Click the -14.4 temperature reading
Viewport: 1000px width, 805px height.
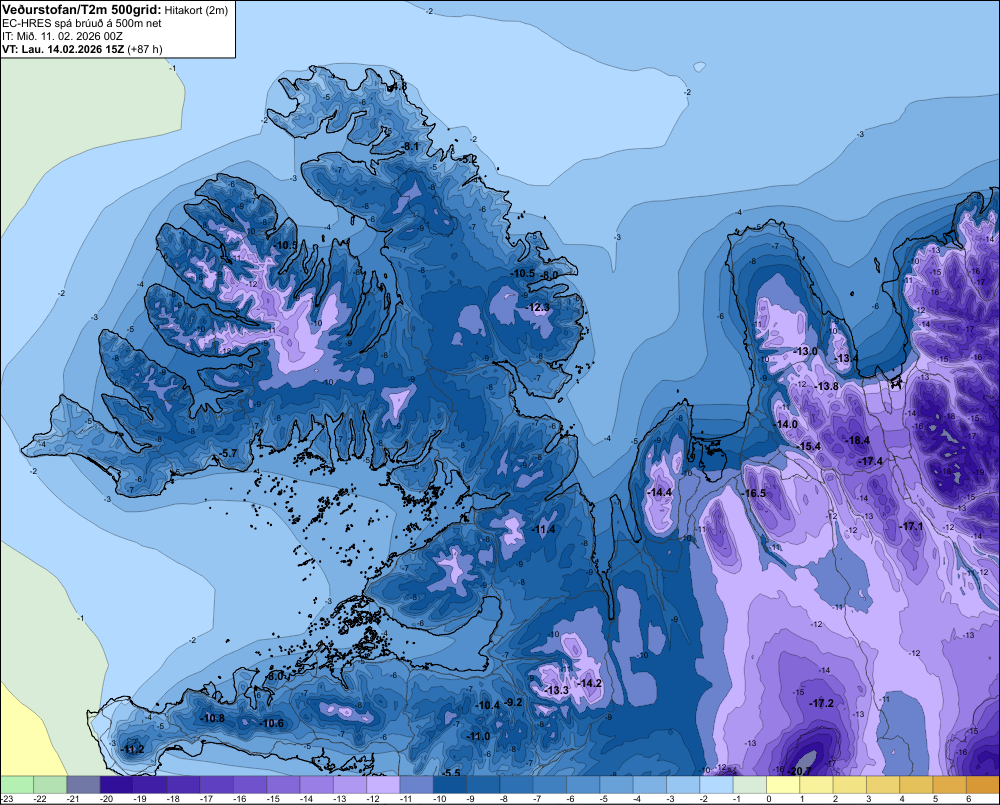(659, 492)
